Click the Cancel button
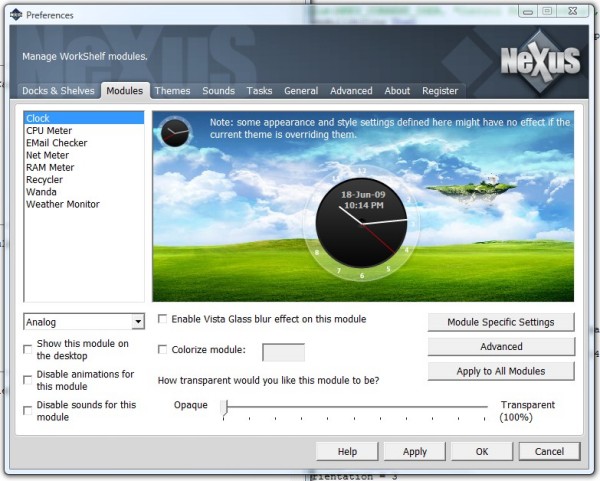 [549, 452]
